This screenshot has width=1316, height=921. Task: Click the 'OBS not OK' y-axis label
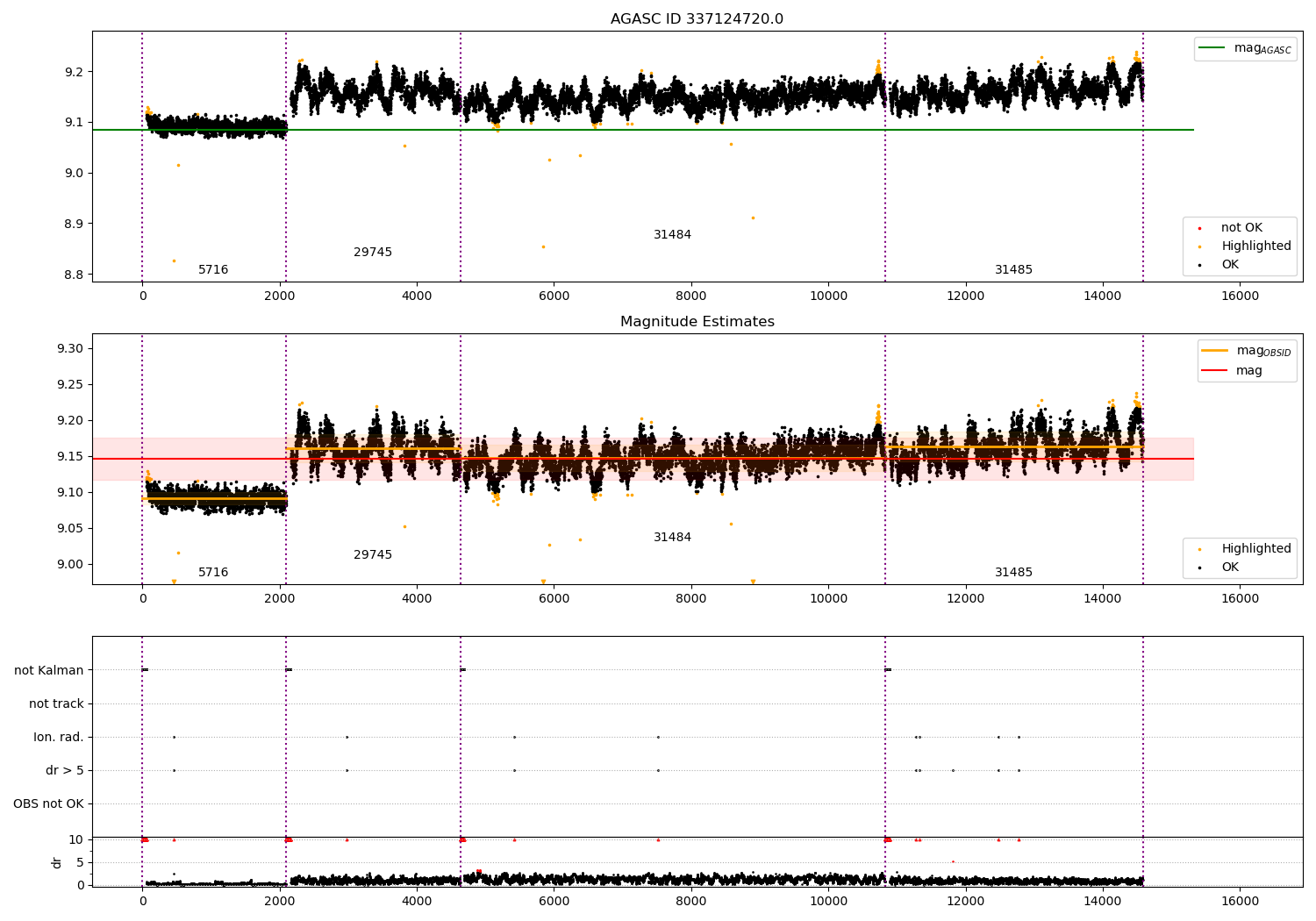point(48,804)
